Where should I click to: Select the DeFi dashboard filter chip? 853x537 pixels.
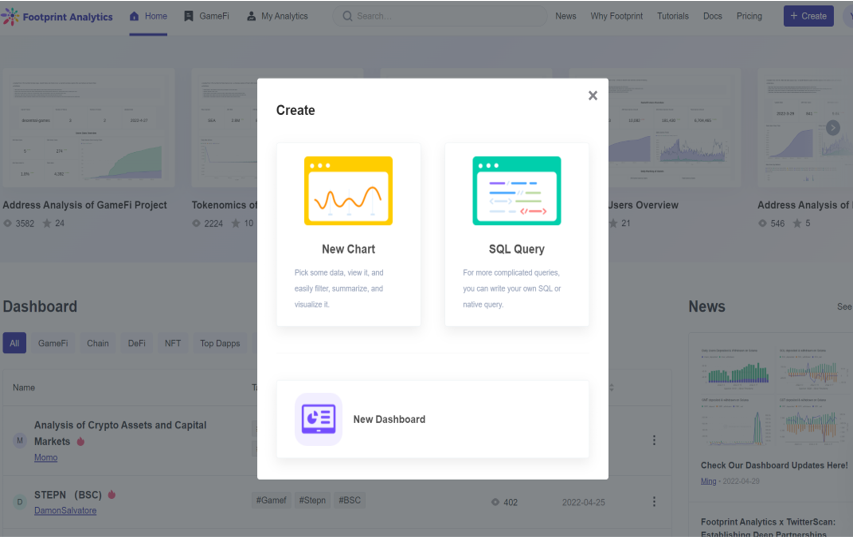point(137,343)
